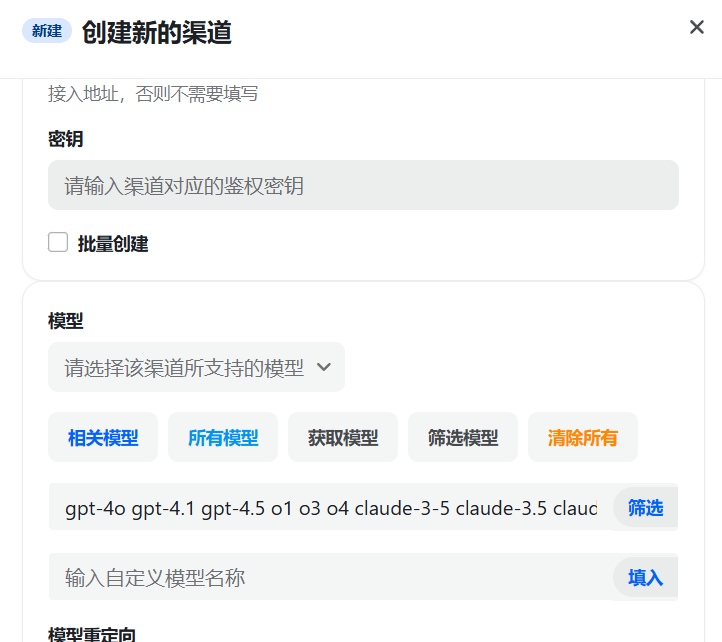The width and height of the screenshot is (722, 642).
Task: Clear selections with 清除所有
Action: pyautogui.click(x=582, y=437)
